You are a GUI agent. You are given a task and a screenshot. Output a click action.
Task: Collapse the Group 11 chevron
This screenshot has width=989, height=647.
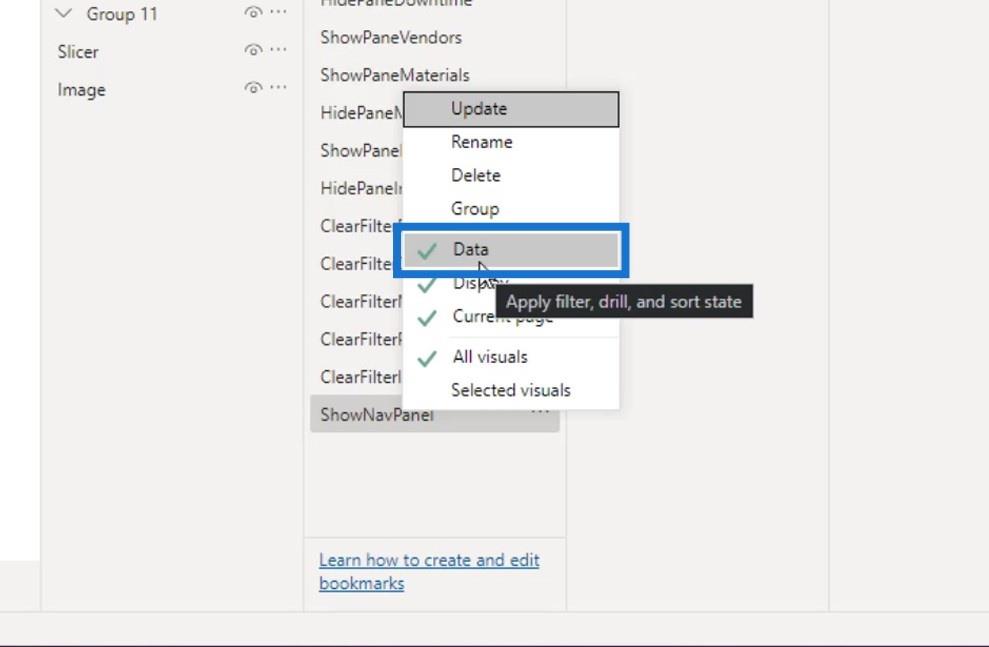tap(64, 13)
